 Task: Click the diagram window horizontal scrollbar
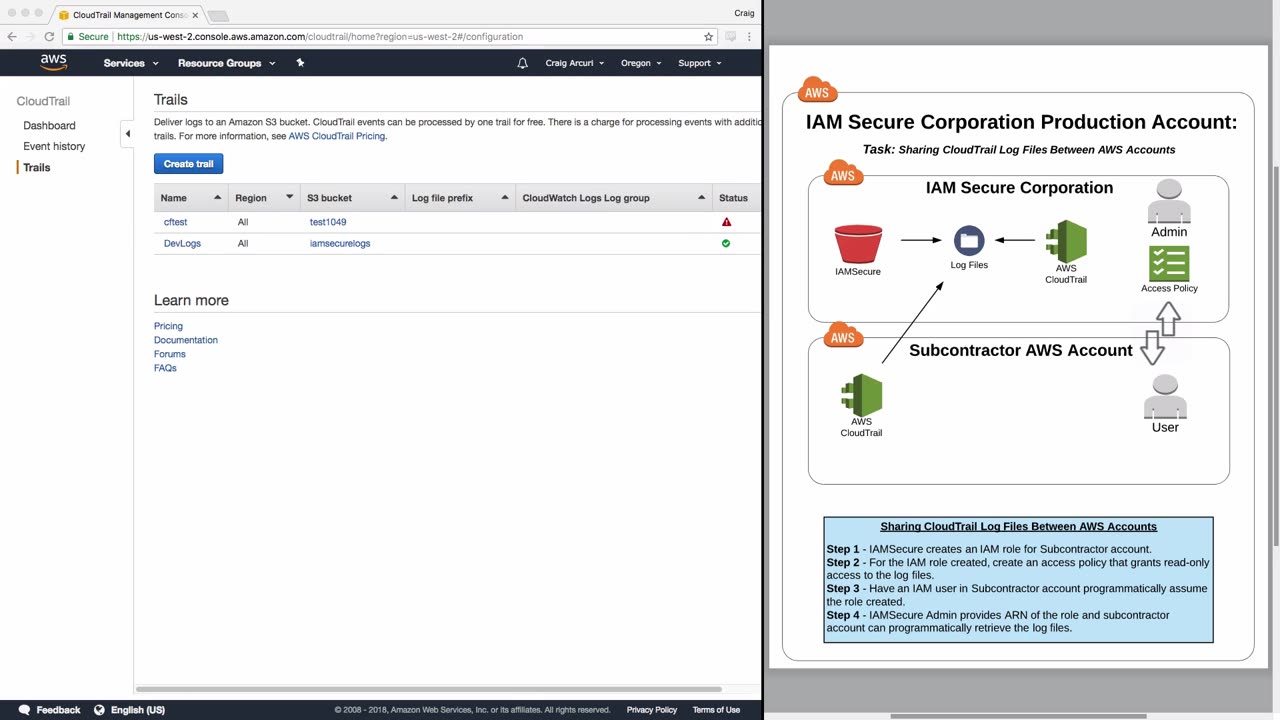(x=1018, y=716)
